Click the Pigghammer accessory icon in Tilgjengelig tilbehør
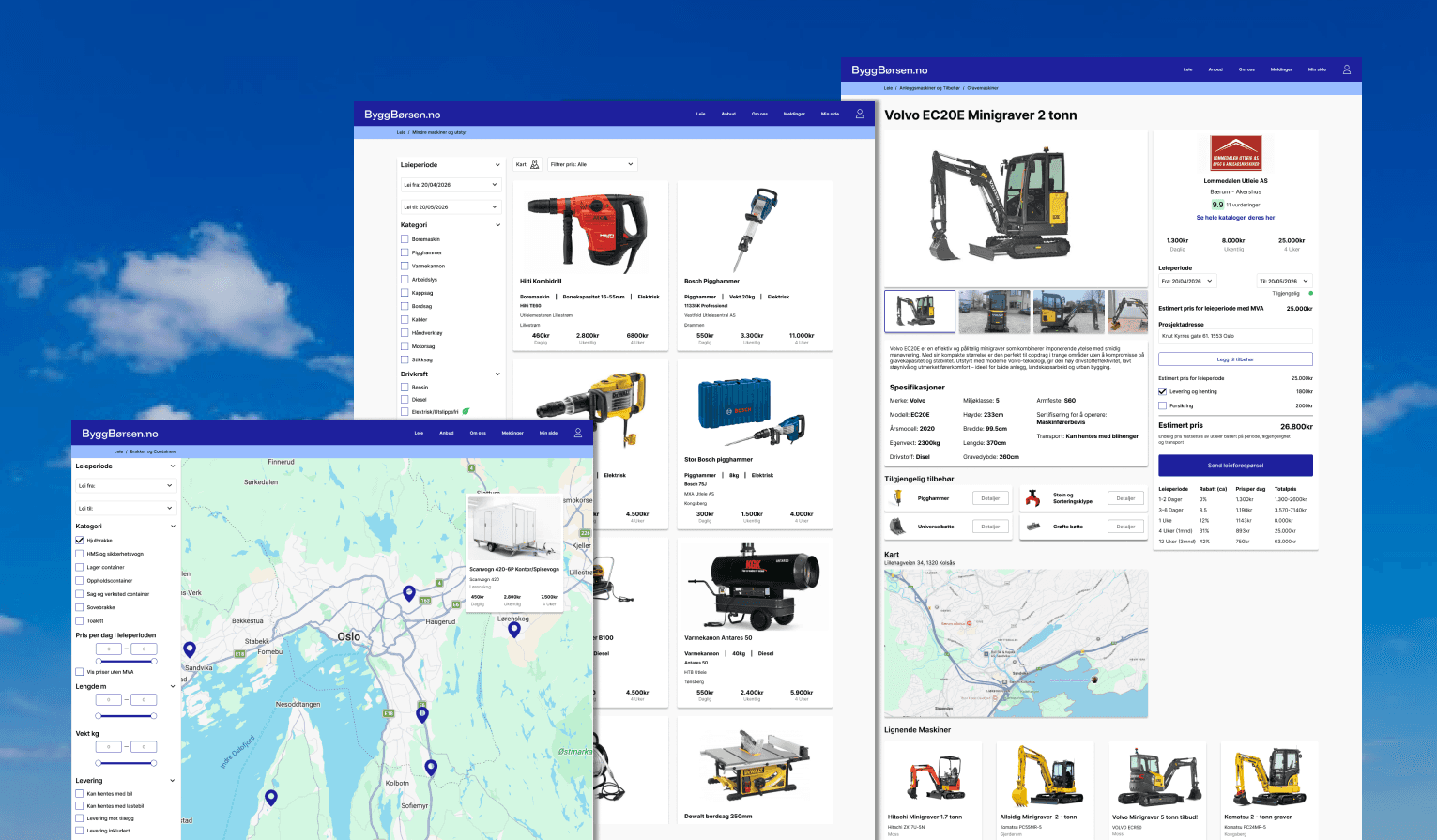 tap(897, 498)
